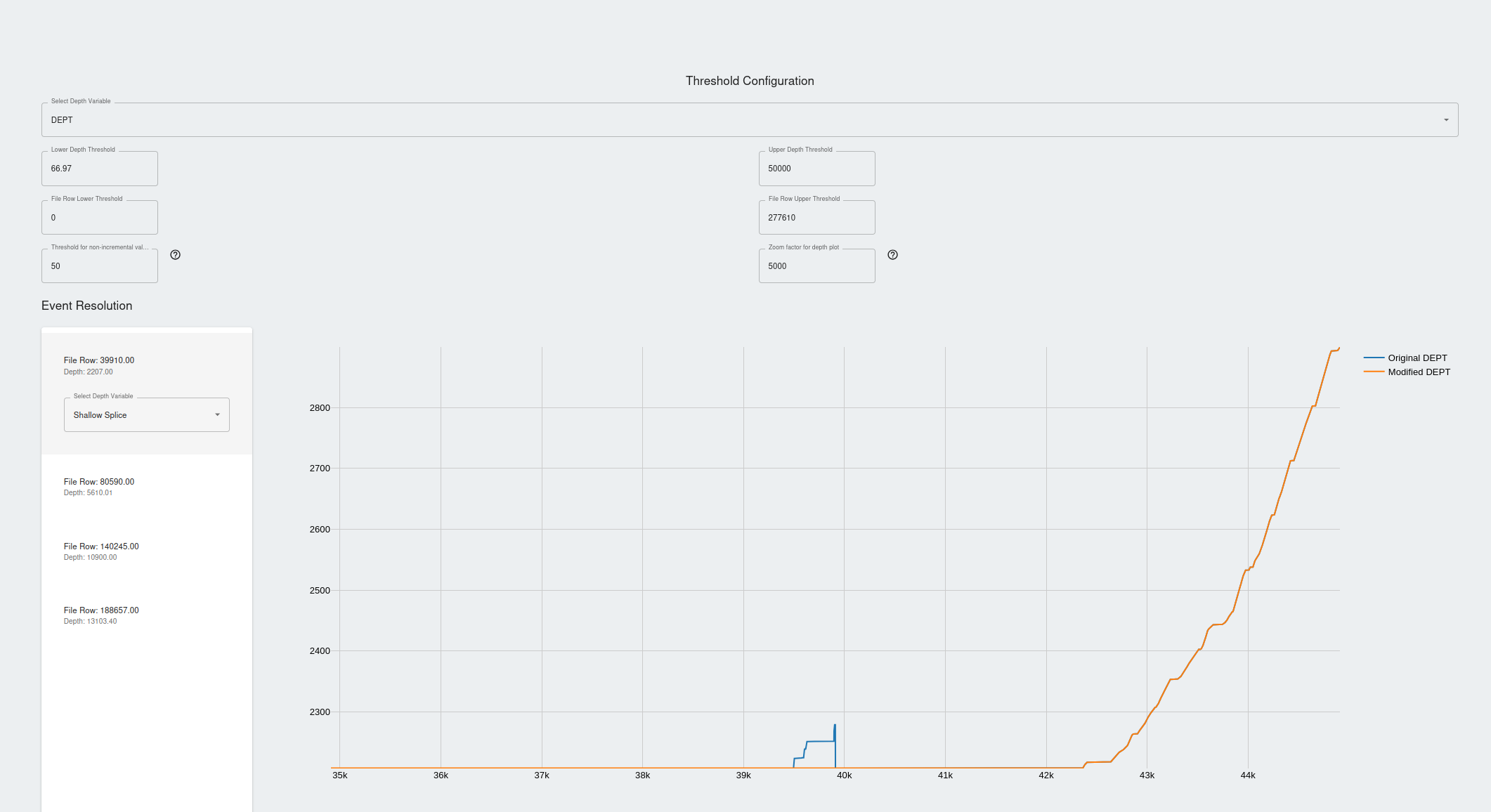The image size is (1491, 812).
Task: Select event at File Row 39910.00
Action: click(99, 360)
